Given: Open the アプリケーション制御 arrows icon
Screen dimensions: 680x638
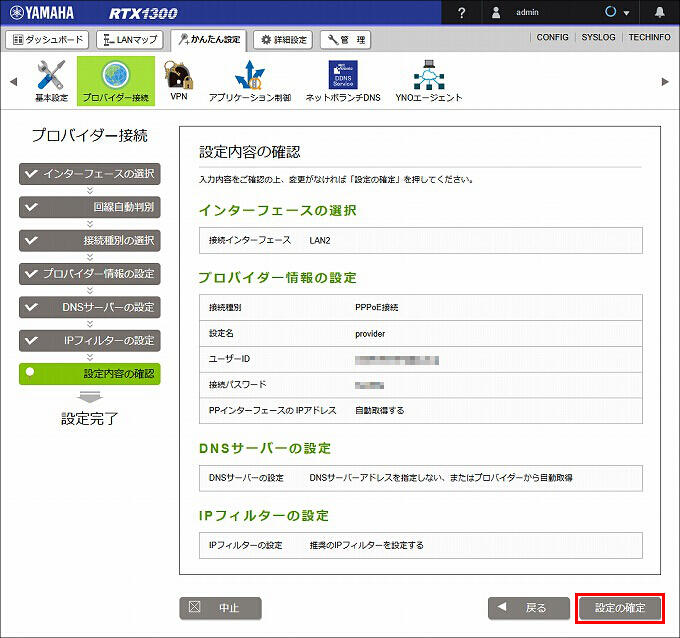Looking at the screenshot, I should point(249,75).
